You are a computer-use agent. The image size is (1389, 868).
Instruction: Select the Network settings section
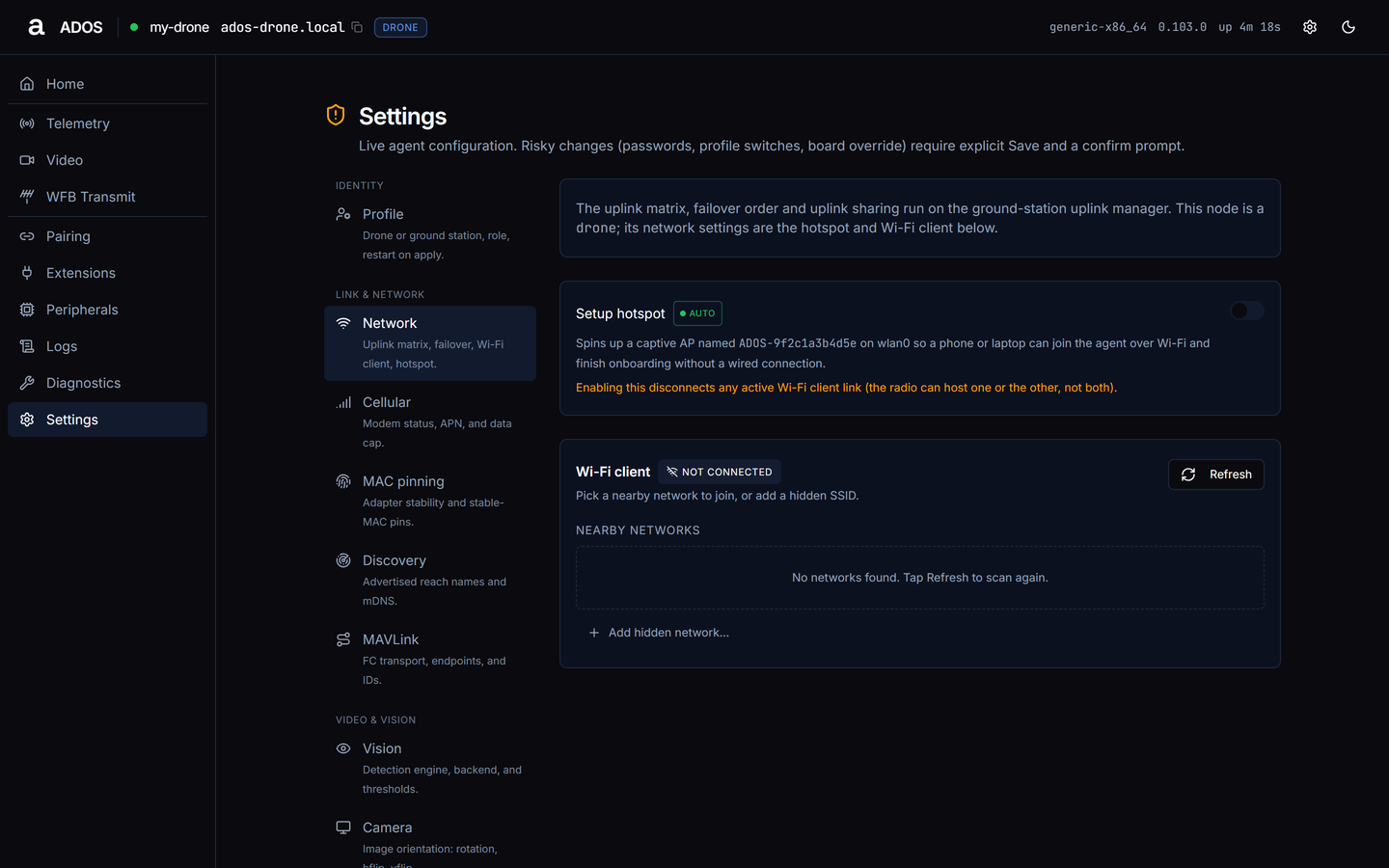430,343
